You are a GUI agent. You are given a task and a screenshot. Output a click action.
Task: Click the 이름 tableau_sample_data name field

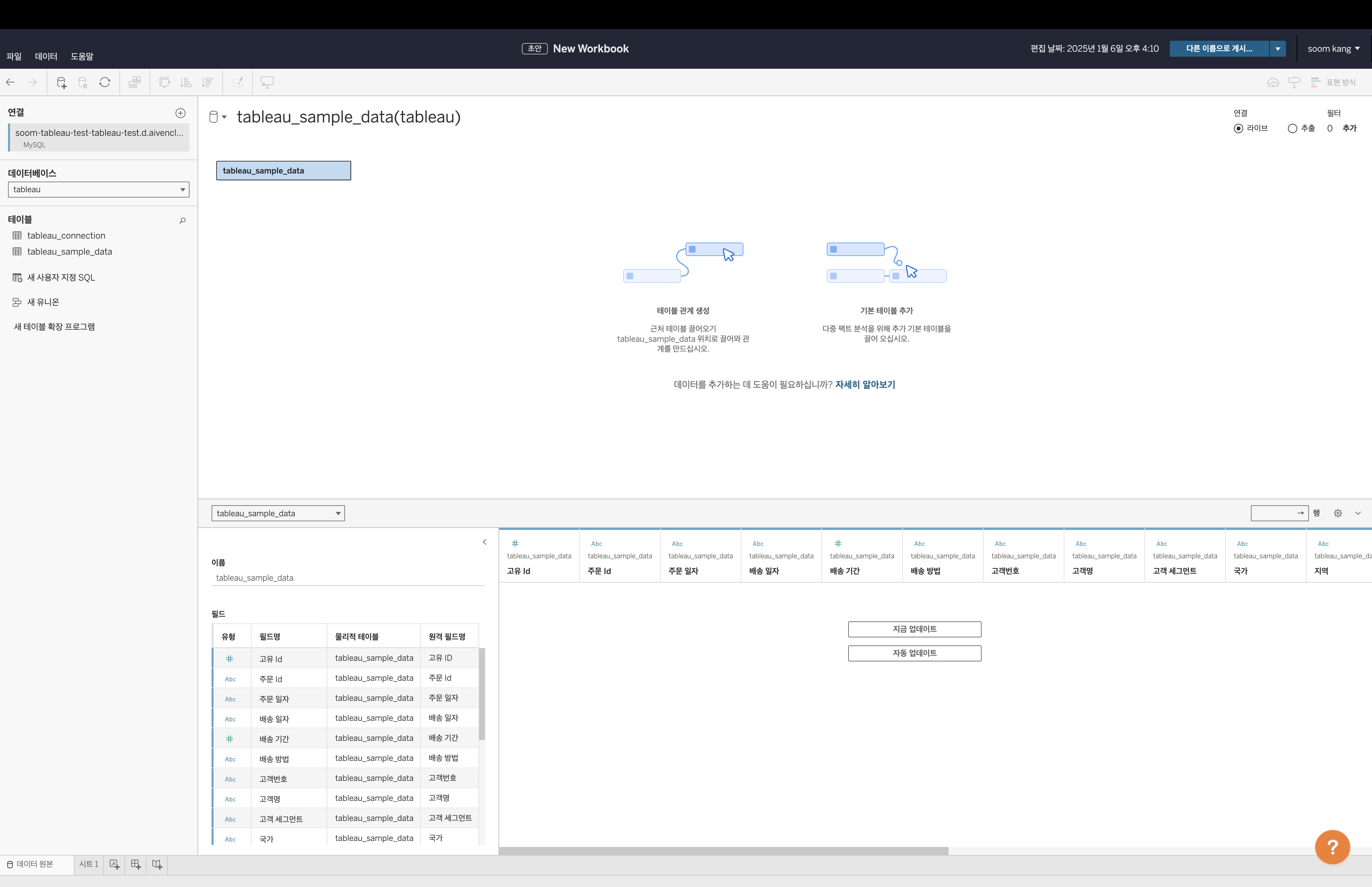[348, 578]
